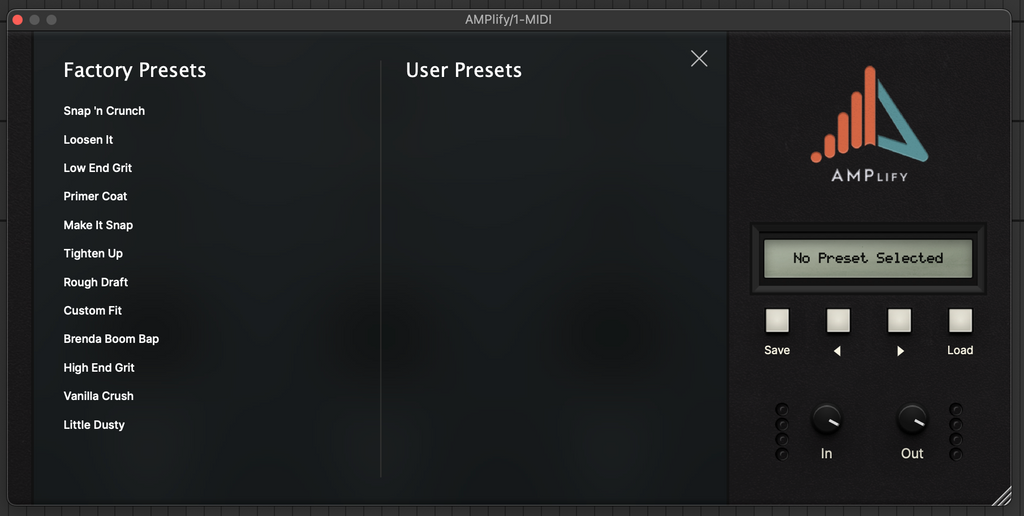Screen dimensions: 1024x516
Task: Pick the Little Dusty preset
Action: pyautogui.click(x=94, y=425)
